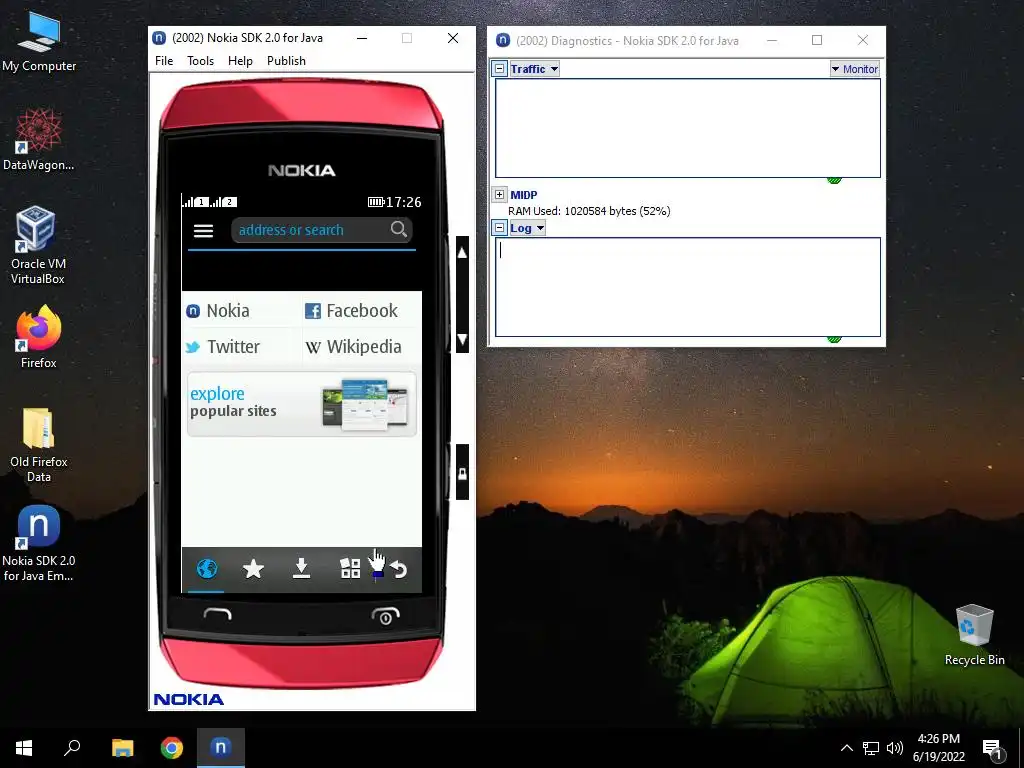Open the taskbar clock and date
Screen dimensions: 1024x768
point(938,748)
